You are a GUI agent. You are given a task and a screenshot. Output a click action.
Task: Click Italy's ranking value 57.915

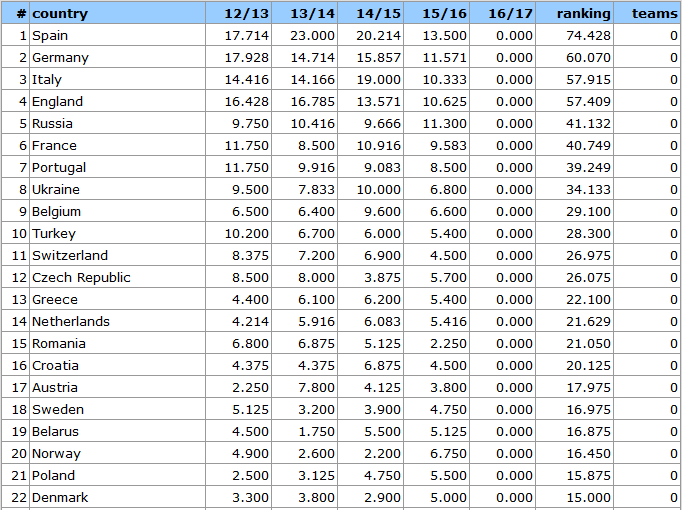588,79
